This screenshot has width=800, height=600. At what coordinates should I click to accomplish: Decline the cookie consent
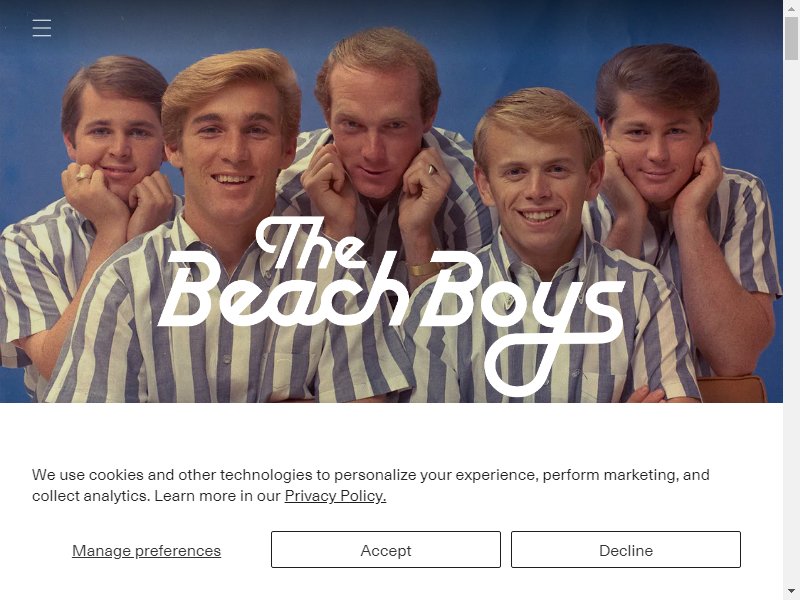point(626,549)
